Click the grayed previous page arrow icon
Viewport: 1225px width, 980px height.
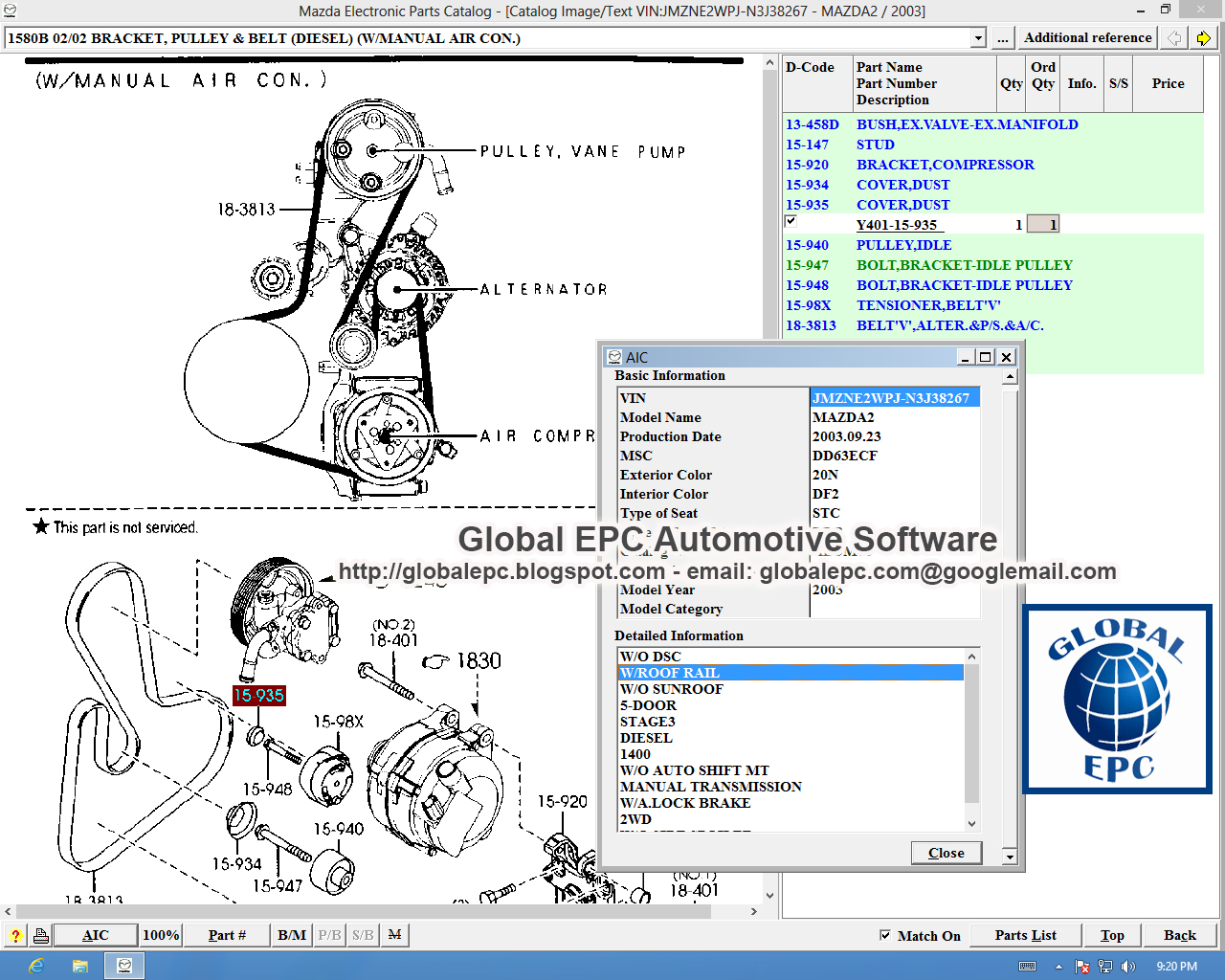[1174, 38]
